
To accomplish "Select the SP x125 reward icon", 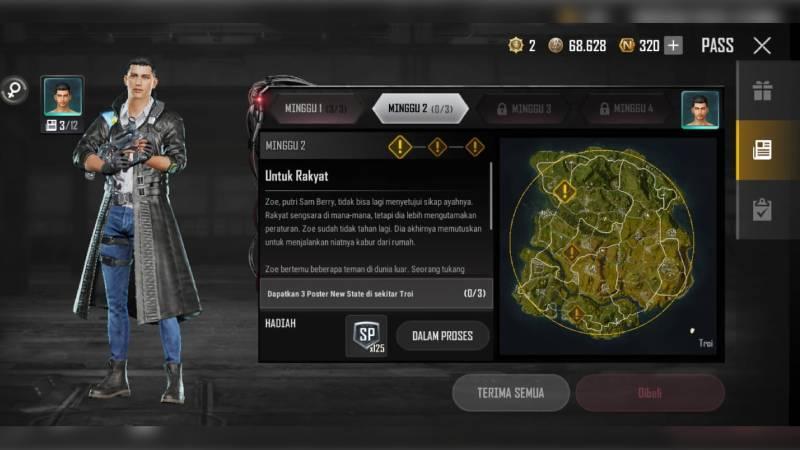I will (x=366, y=335).
